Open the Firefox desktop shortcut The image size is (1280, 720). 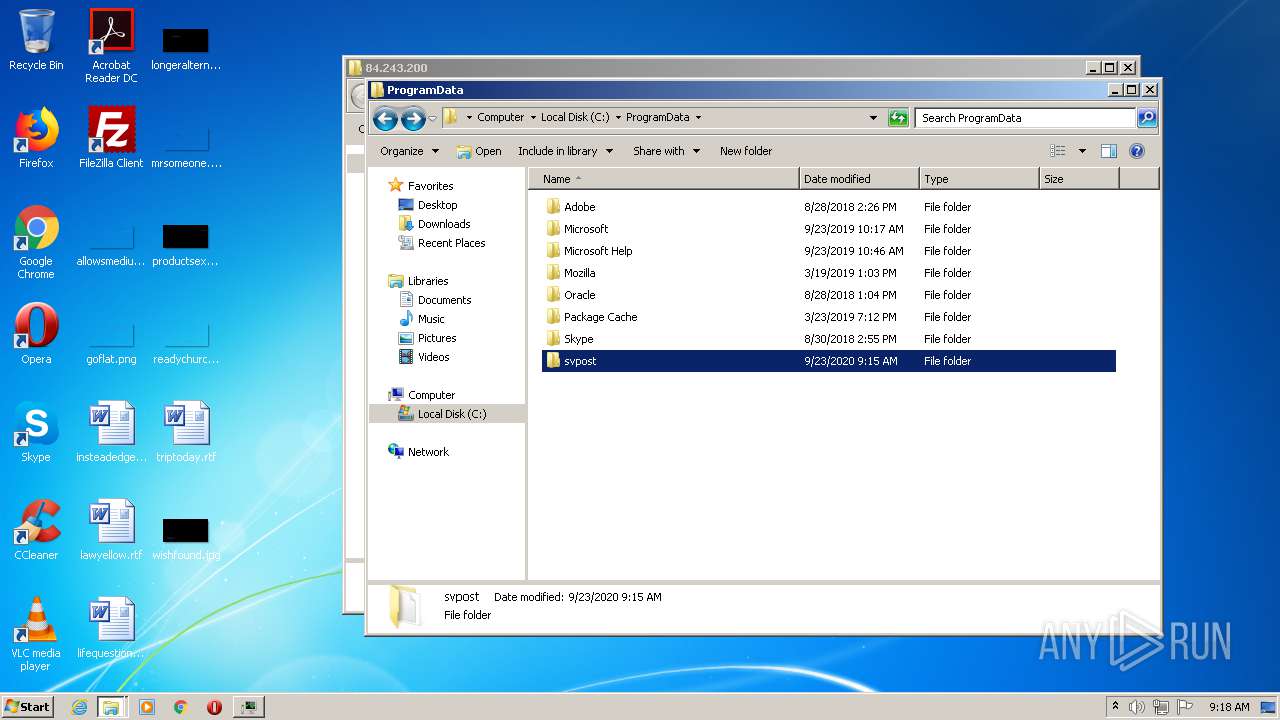pos(36,138)
